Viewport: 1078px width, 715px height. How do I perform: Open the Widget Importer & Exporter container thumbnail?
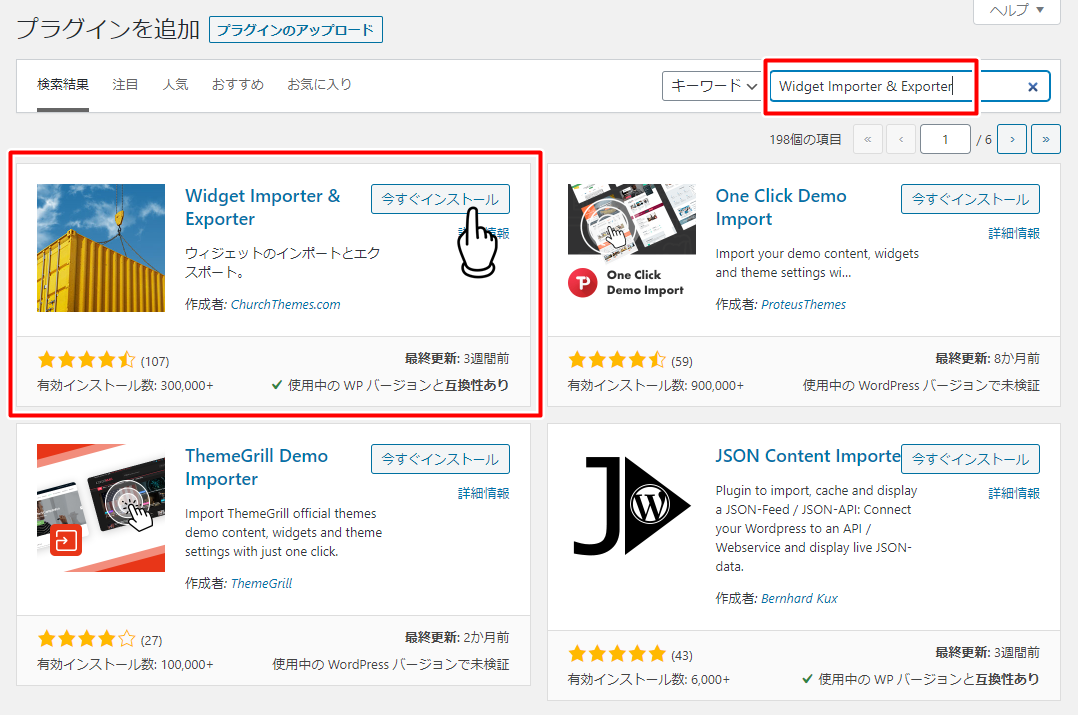(101, 248)
